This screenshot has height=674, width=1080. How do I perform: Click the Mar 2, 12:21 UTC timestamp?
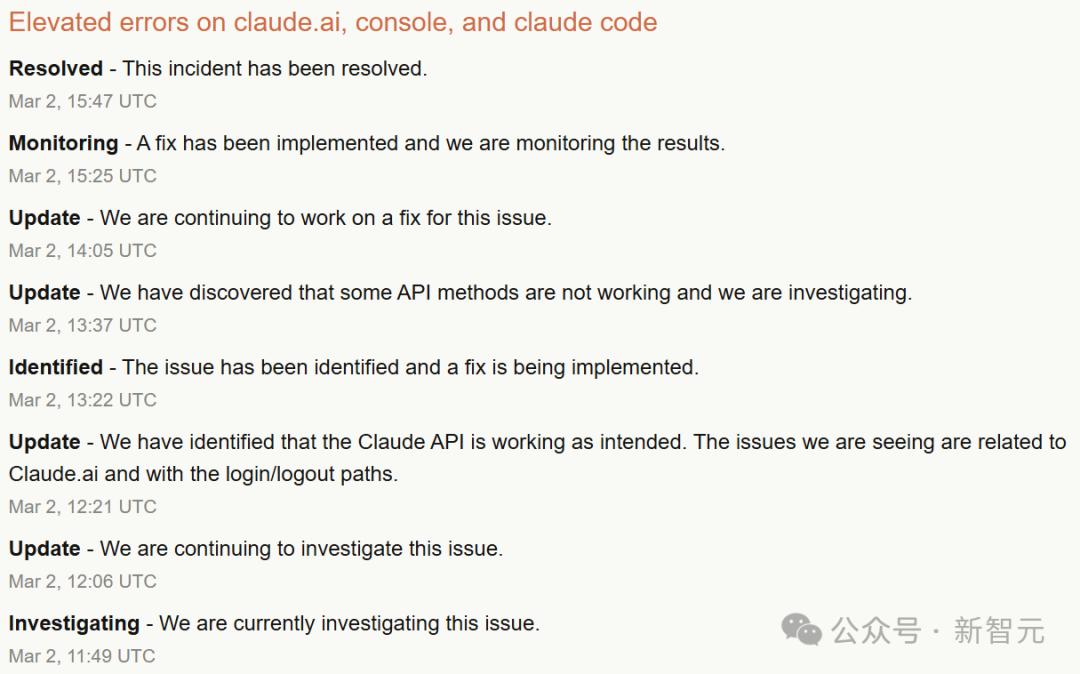pyautogui.click(x=83, y=507)
